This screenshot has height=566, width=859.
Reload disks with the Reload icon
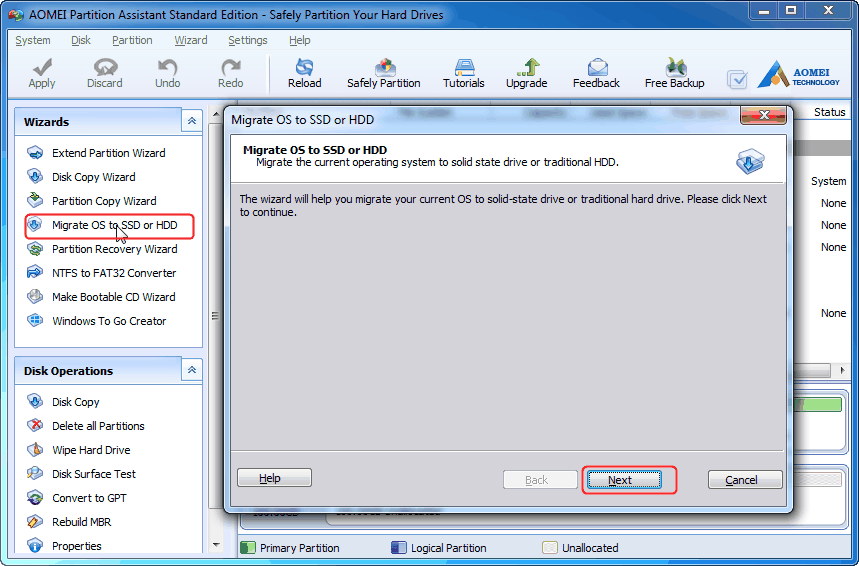305,67
